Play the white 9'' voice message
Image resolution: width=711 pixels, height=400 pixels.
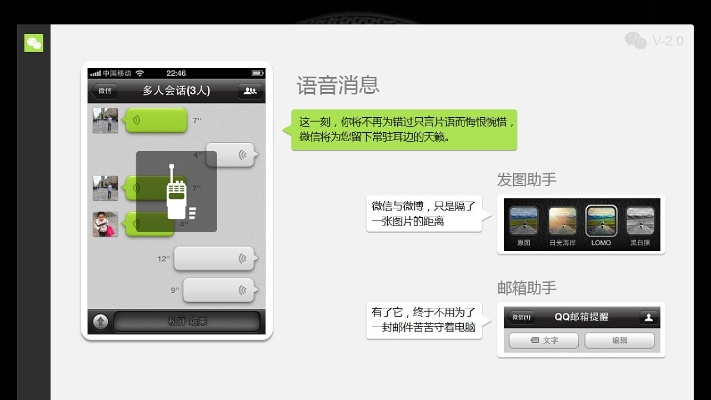click(x=220, y=290)
